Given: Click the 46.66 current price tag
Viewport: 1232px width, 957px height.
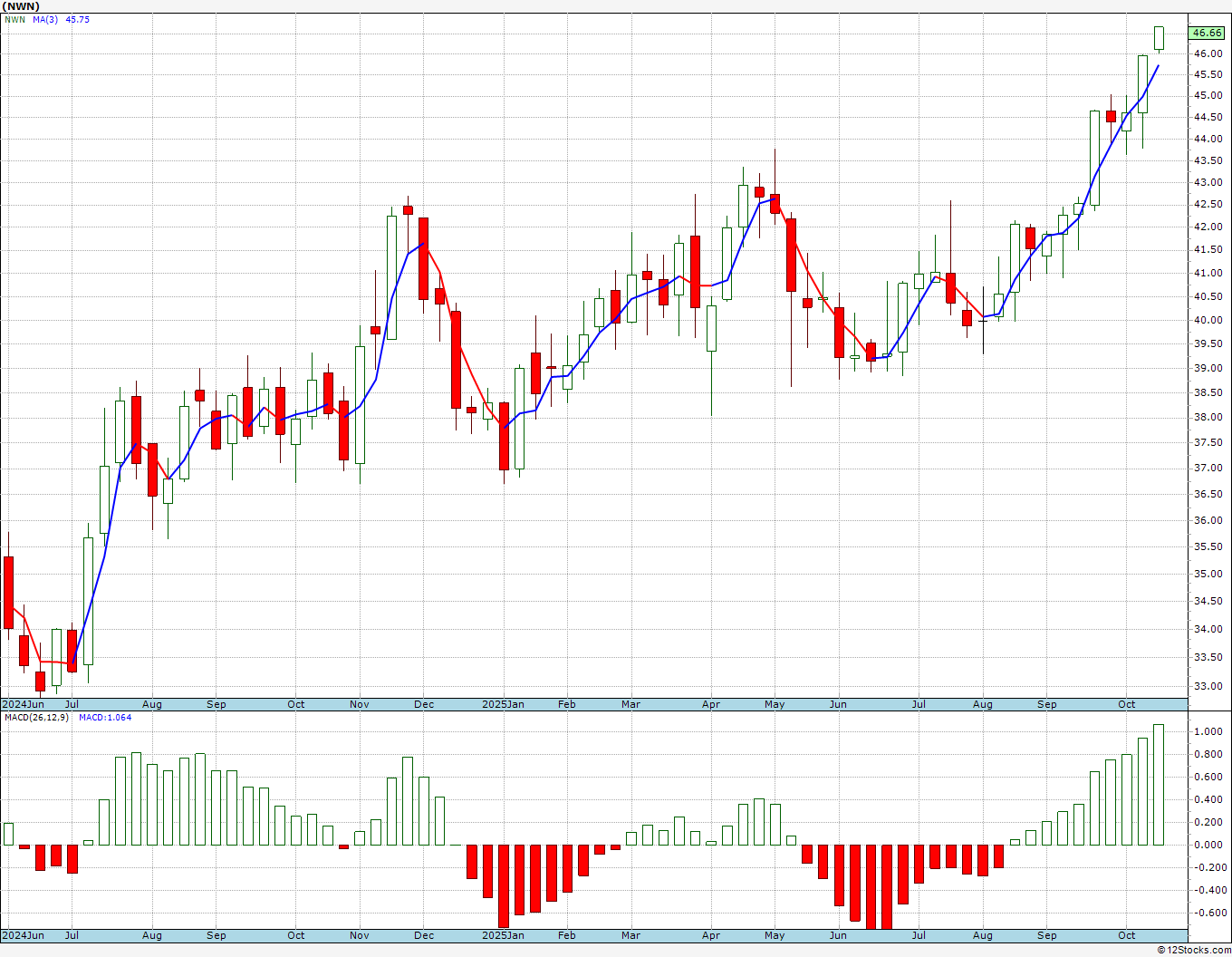Looking at the screenshot, I should tap(1207, 33).
